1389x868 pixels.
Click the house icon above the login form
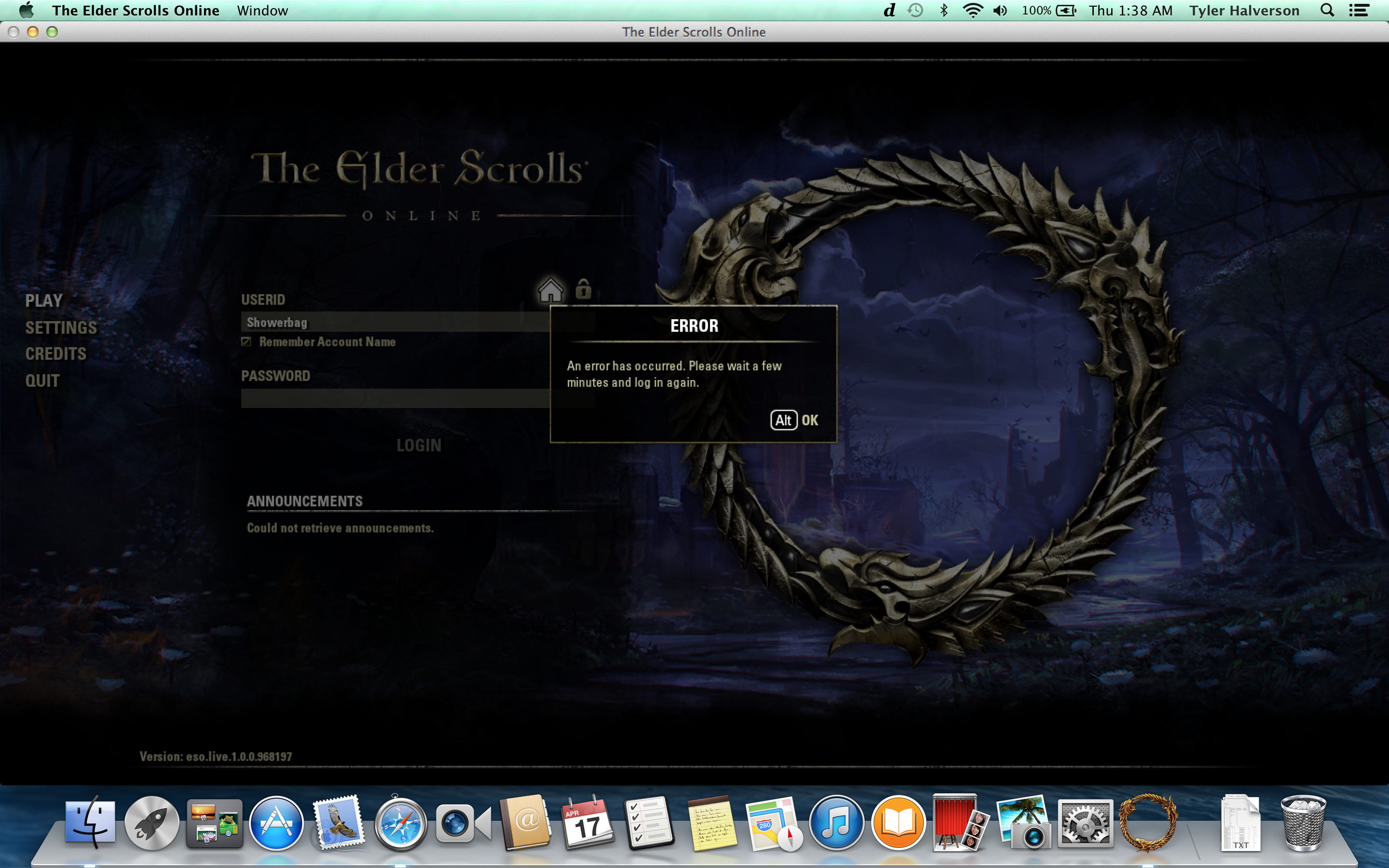click(x=550, y=290)
